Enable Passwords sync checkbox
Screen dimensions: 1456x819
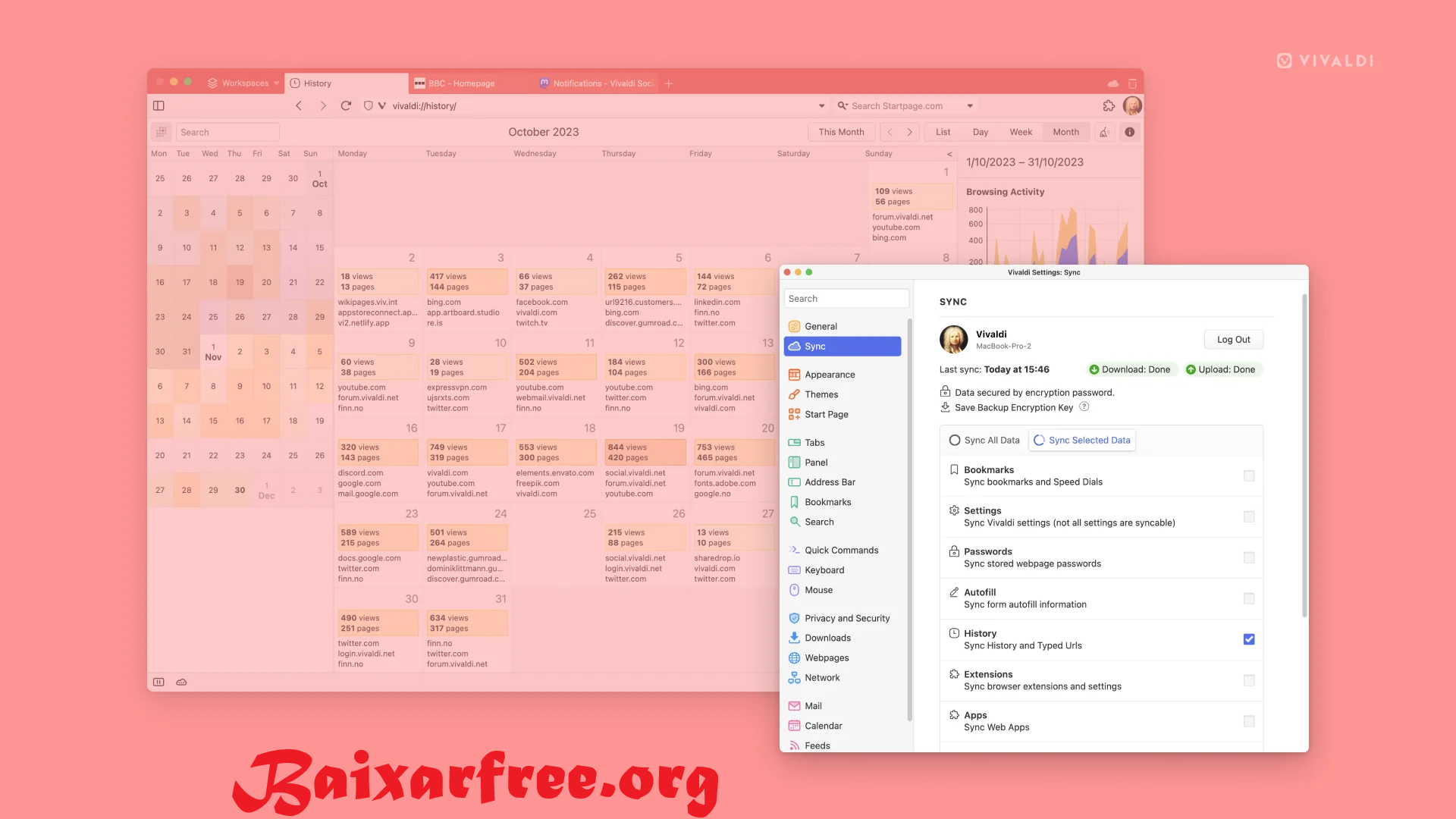pos(1248,557)
